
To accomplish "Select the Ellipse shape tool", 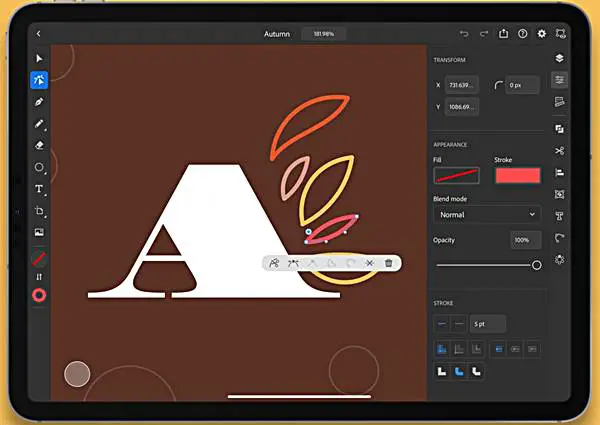I will coord(39,167).
